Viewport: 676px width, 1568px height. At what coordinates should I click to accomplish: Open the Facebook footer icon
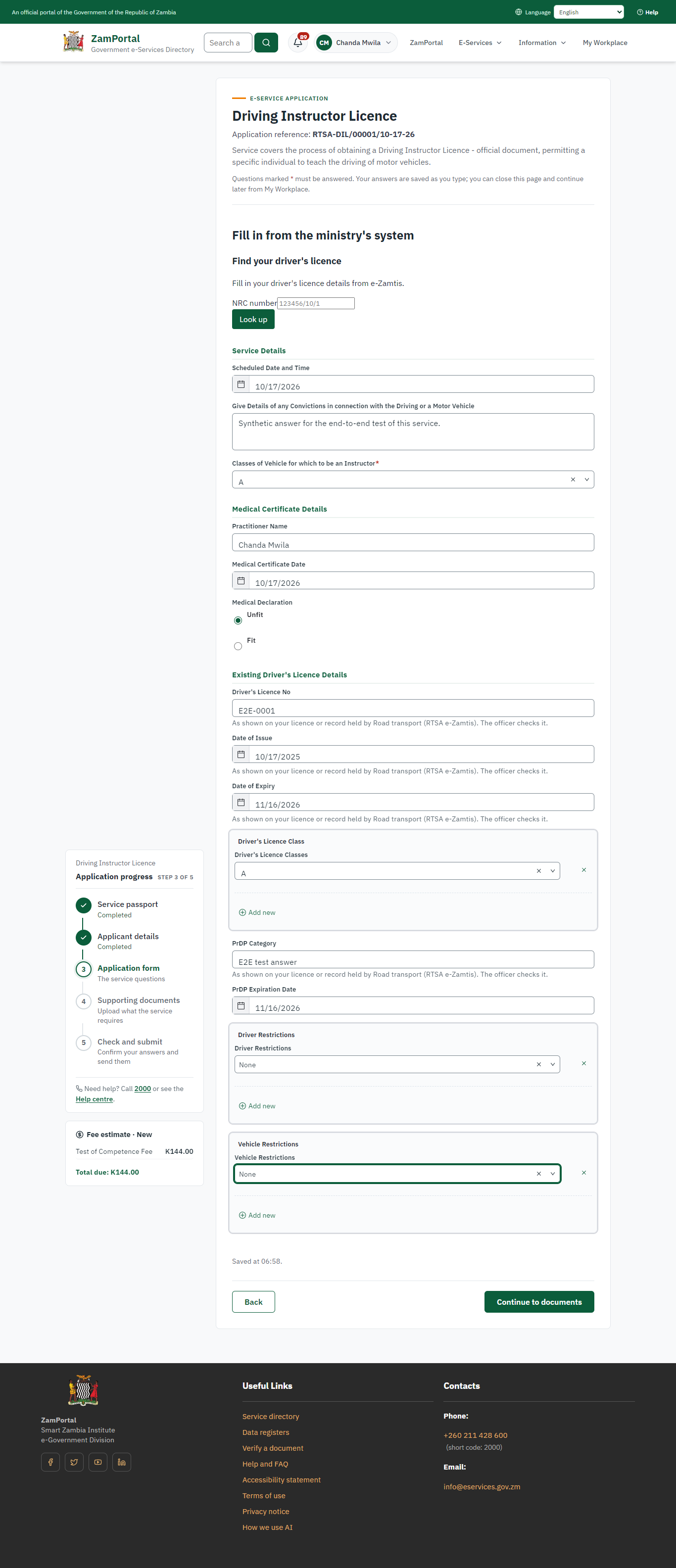tap(50, 1462)
